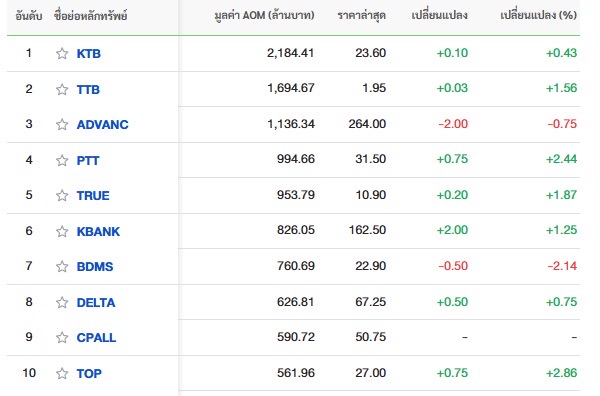Mark TTB with its star icon
The height and width of the screenshot is (396, 600).
pyautogui.click(x=62, y=90)
